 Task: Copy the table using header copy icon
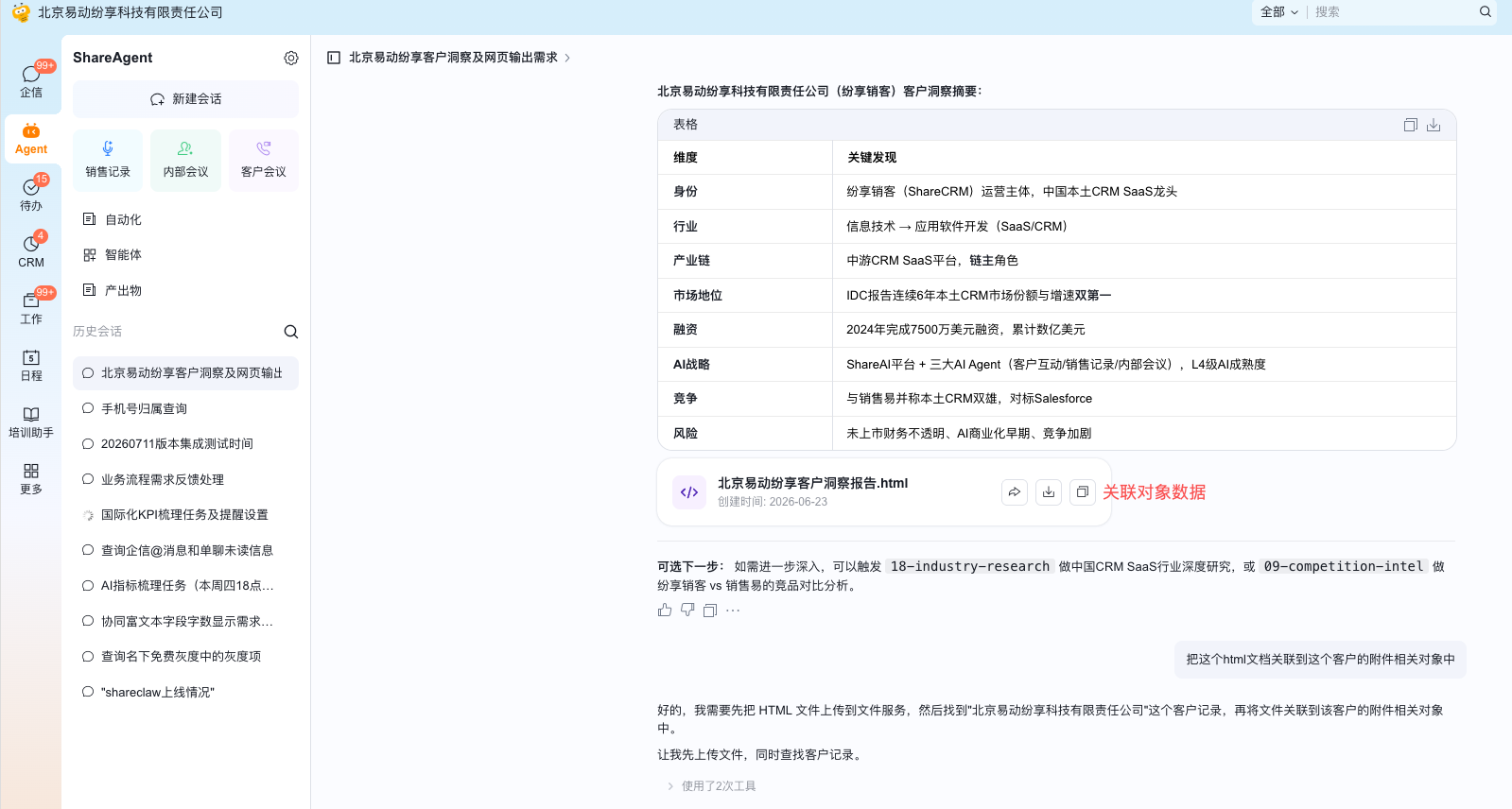coord(1411,125)
